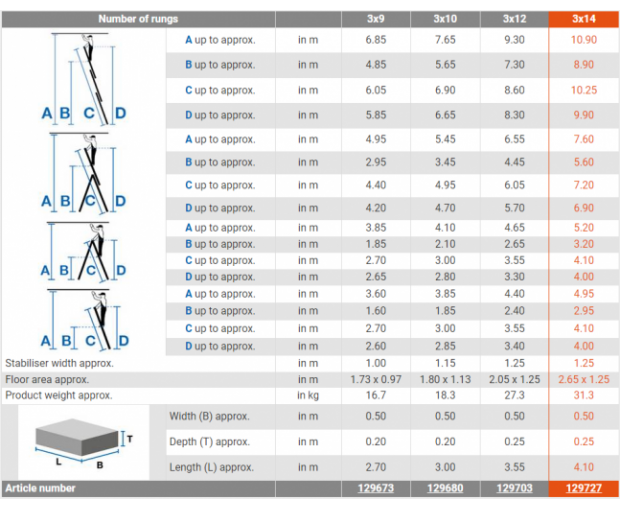
Task: Click stabiliser width value 1.00
Action: (376, 363)
